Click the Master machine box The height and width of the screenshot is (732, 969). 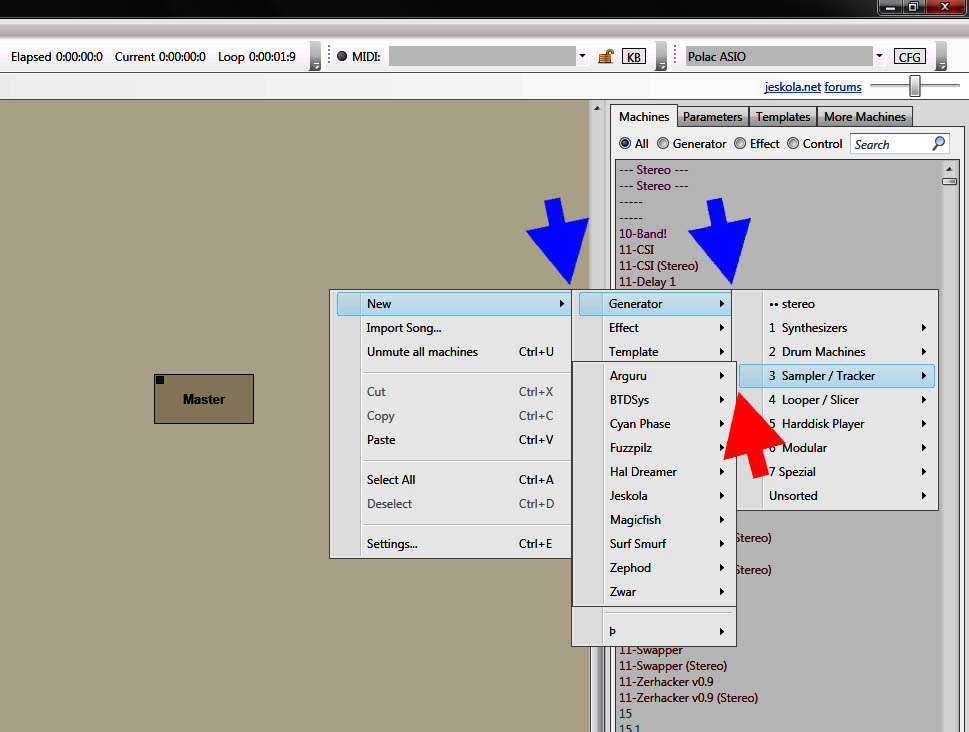pos(204,399)
